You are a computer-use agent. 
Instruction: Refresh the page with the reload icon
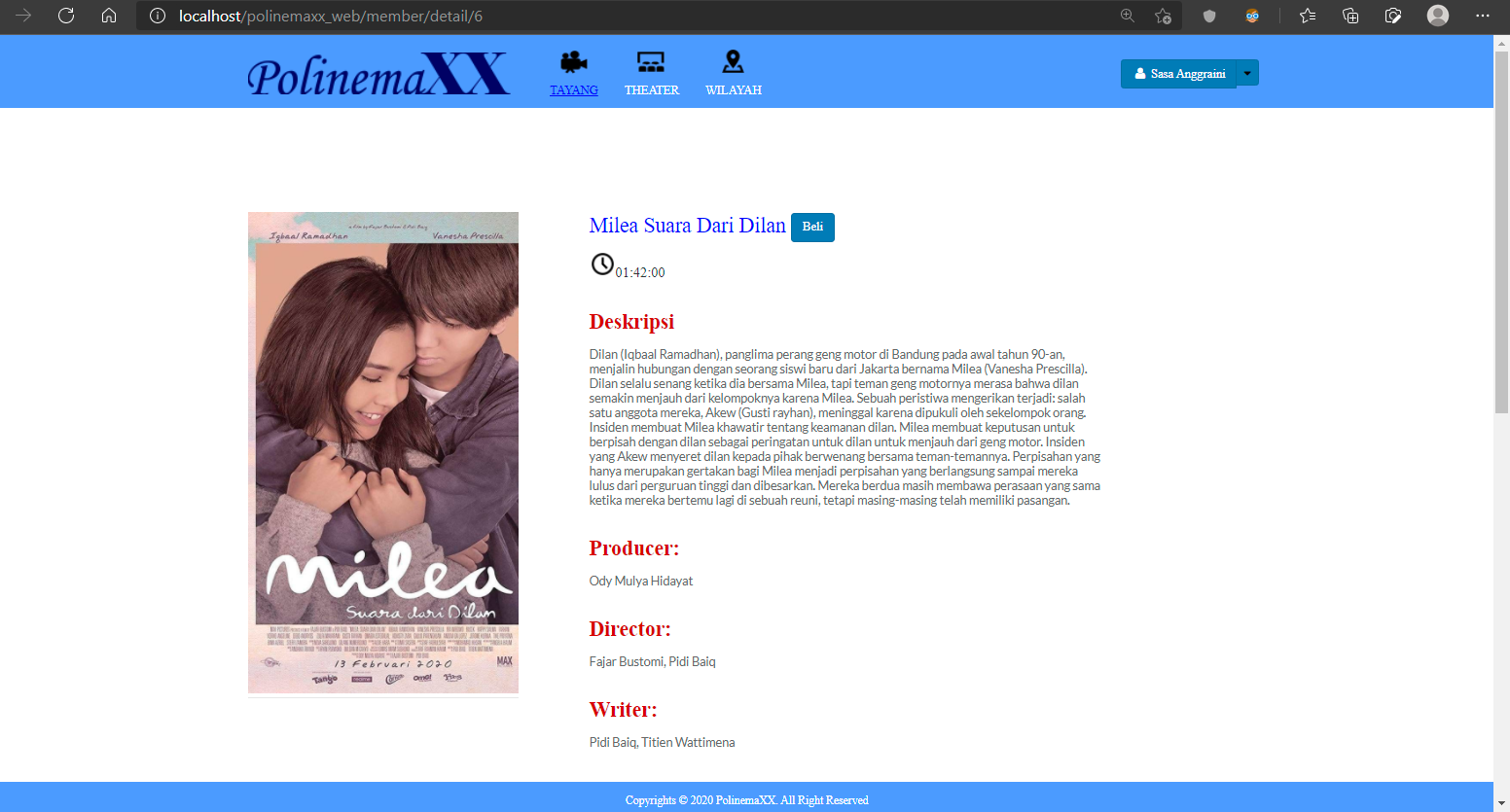pos(66,16)
